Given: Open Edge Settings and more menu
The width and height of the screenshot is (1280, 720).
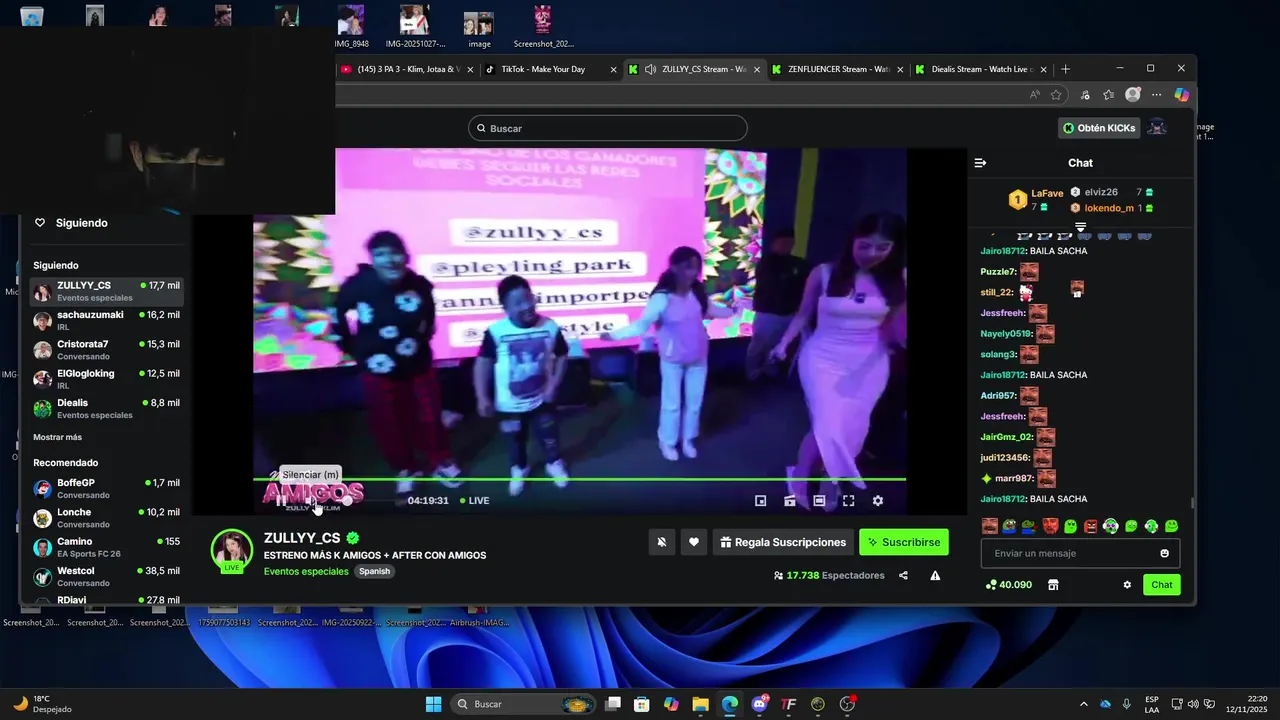Looking at the screenshot, I should tap(1157, 94).
